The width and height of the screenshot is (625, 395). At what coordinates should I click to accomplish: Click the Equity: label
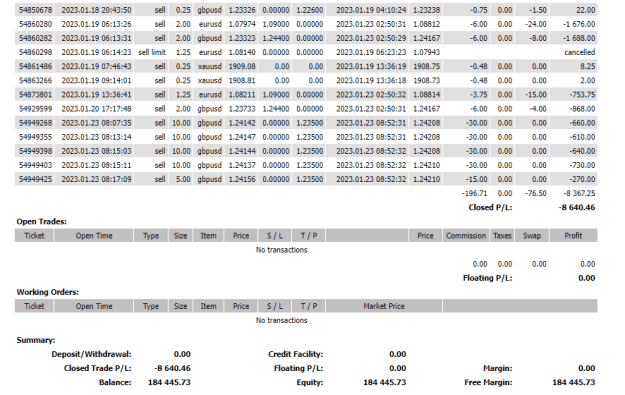pos(310,382)
